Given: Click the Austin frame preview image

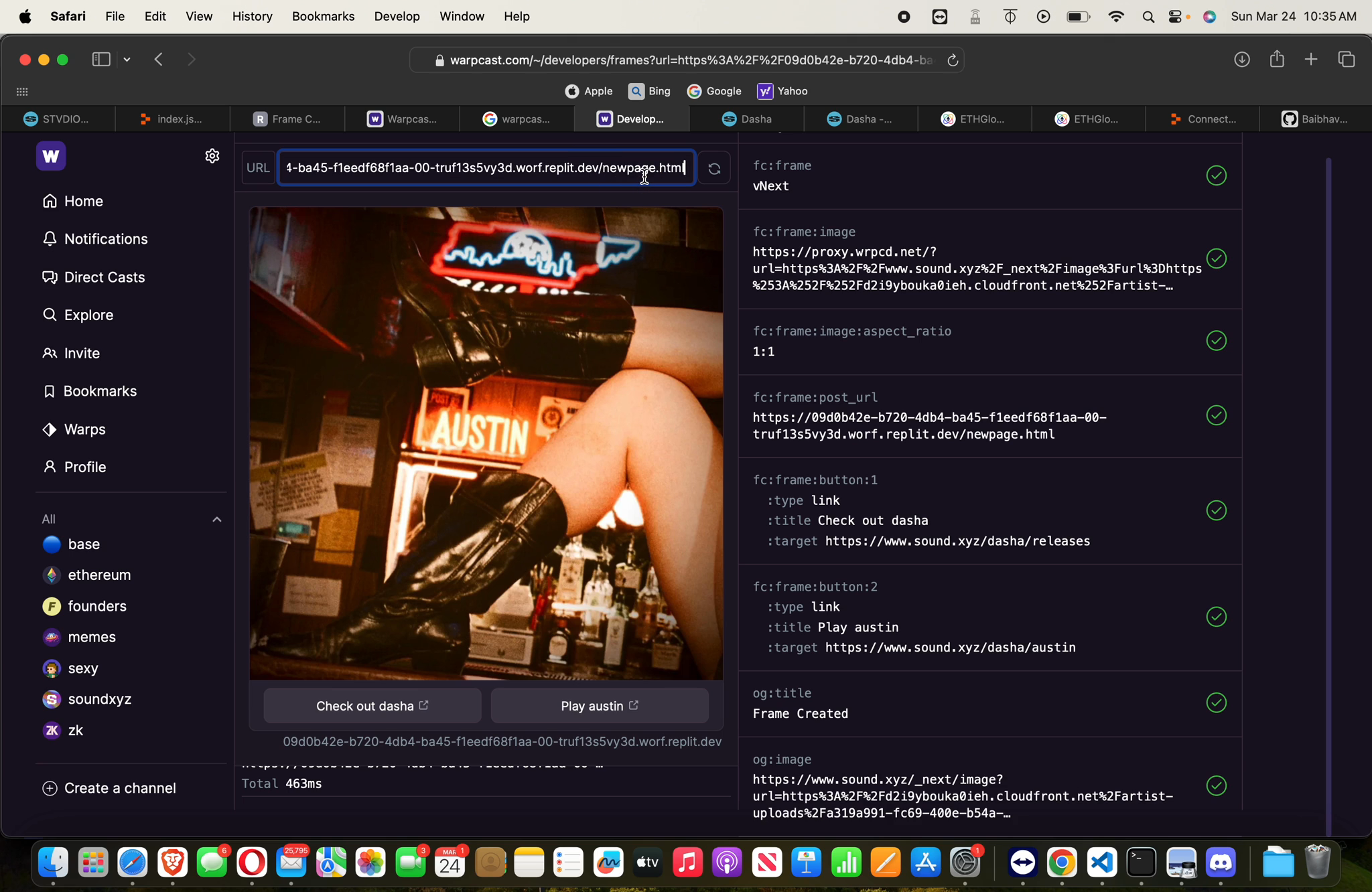Looking at the screenshot, I should point(486,443).
